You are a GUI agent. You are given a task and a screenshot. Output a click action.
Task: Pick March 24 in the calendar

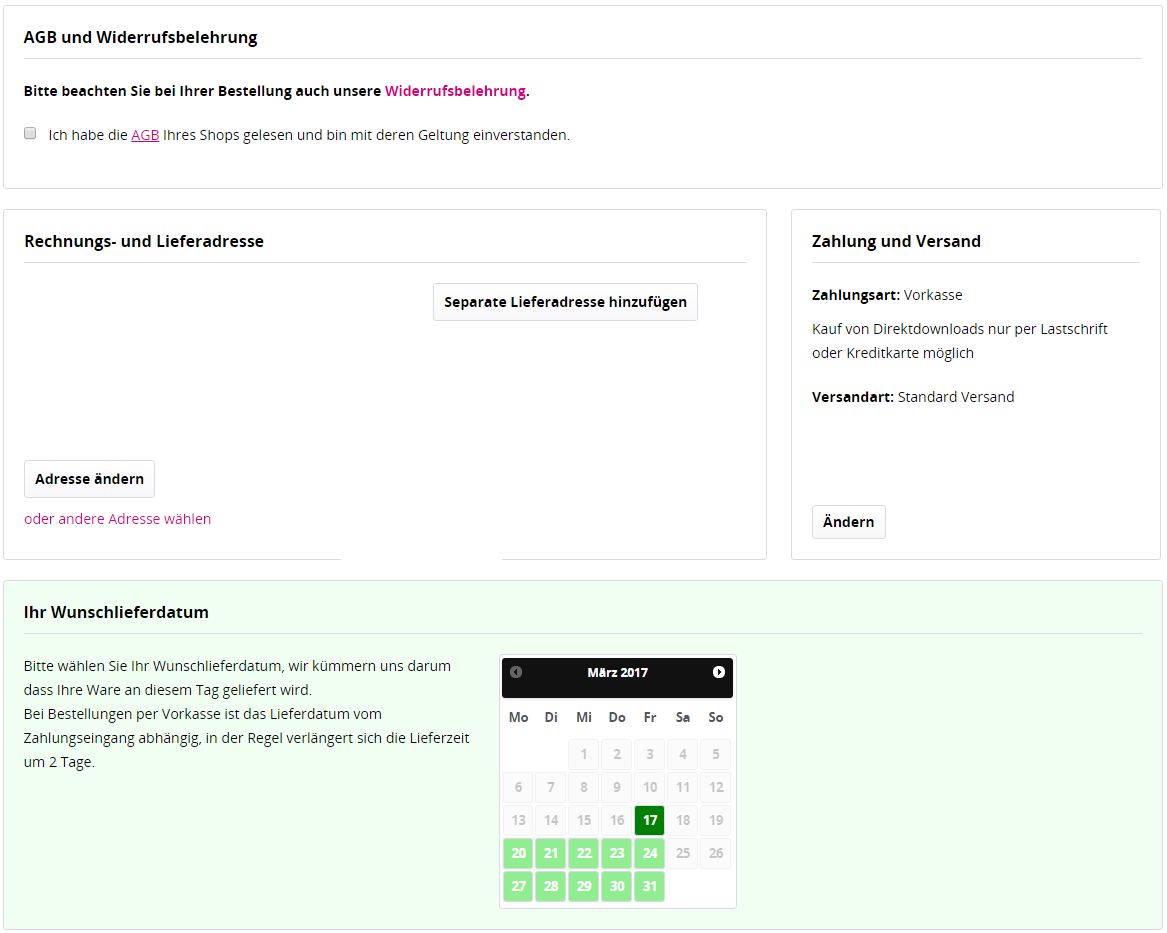coord(650,854)
